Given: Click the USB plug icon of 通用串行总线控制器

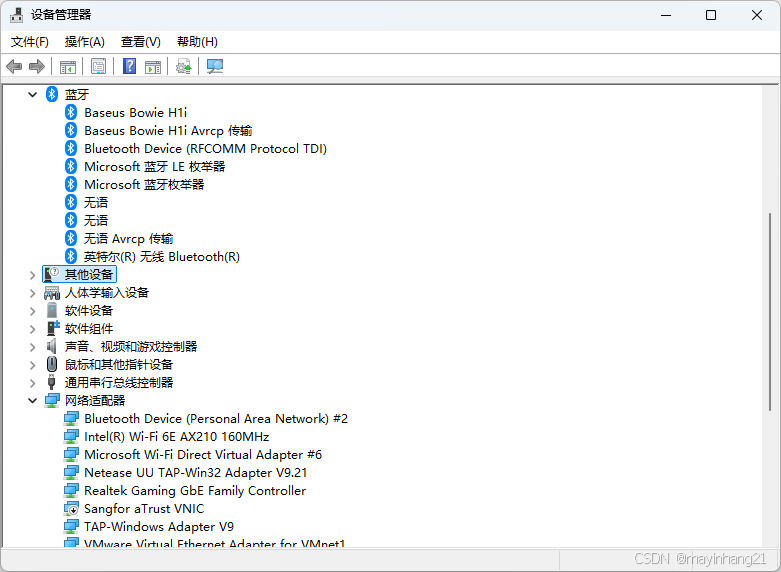Looking at the screenshot, I should (x=51, y=382).
